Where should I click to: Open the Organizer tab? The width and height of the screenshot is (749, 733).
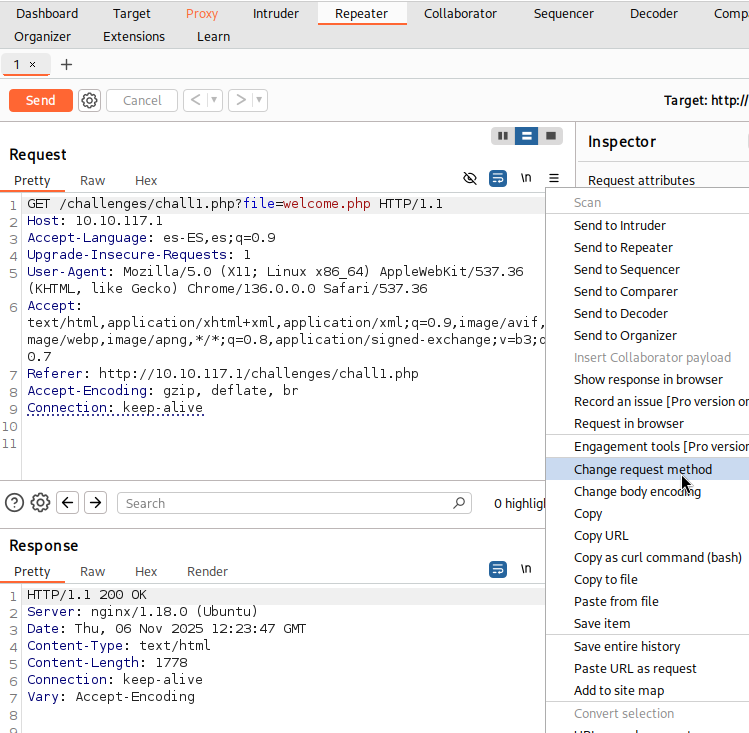click(x=43, y=36)
